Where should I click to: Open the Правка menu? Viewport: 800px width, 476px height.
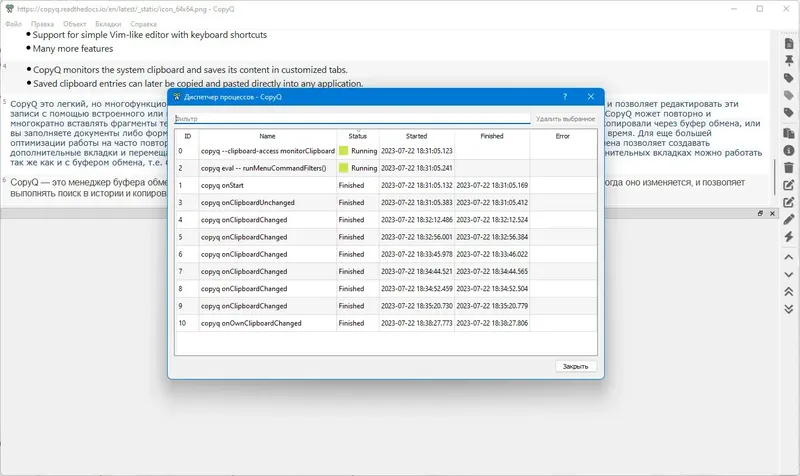pos(42,24)
